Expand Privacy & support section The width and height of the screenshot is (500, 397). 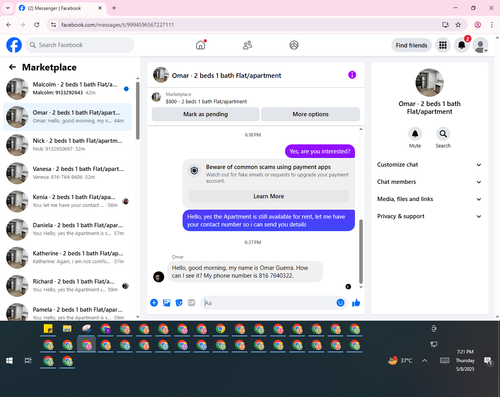[429, 216]
